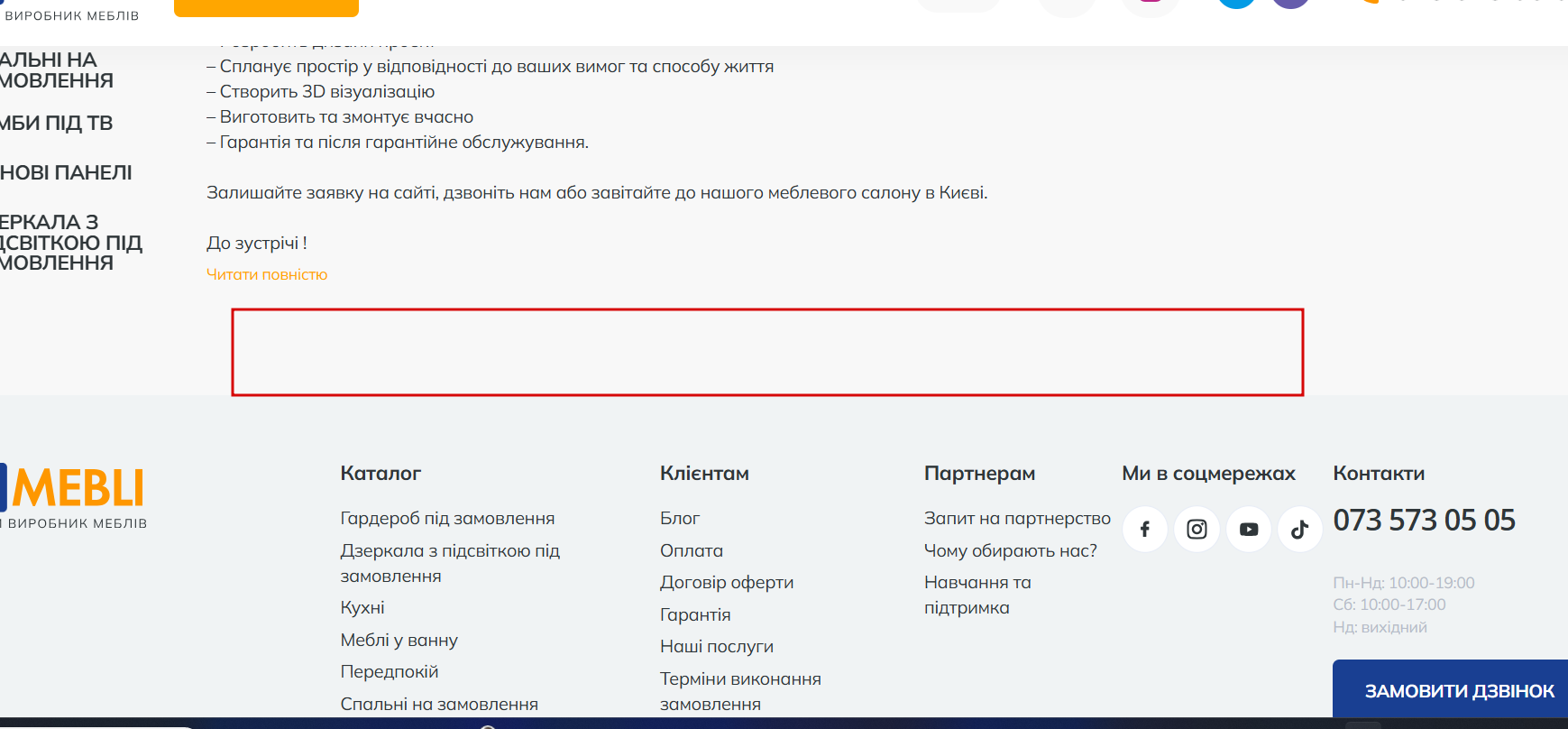Open the Facebook social icon
Viewport: 1568px width, 729px height.
tap(1145, 530)
